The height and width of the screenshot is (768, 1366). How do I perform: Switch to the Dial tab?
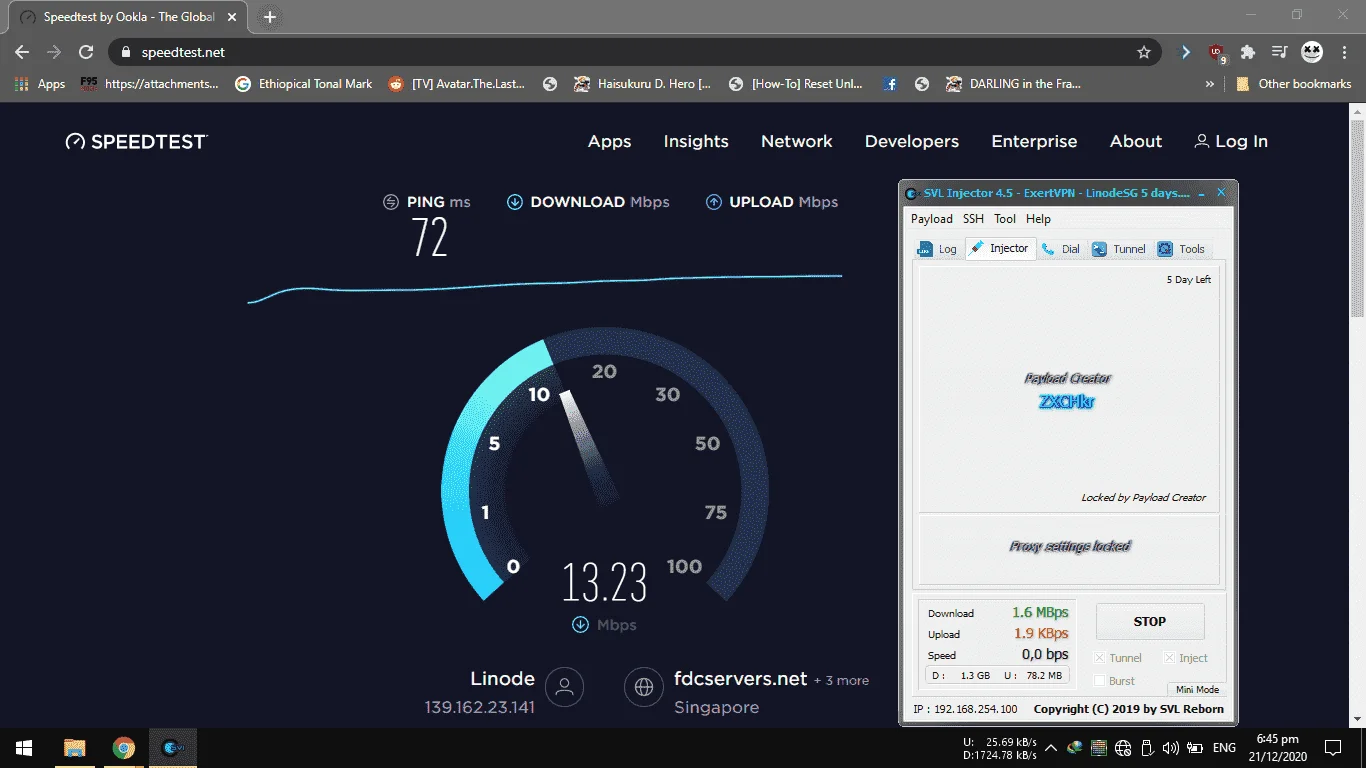click(1061, 249)
